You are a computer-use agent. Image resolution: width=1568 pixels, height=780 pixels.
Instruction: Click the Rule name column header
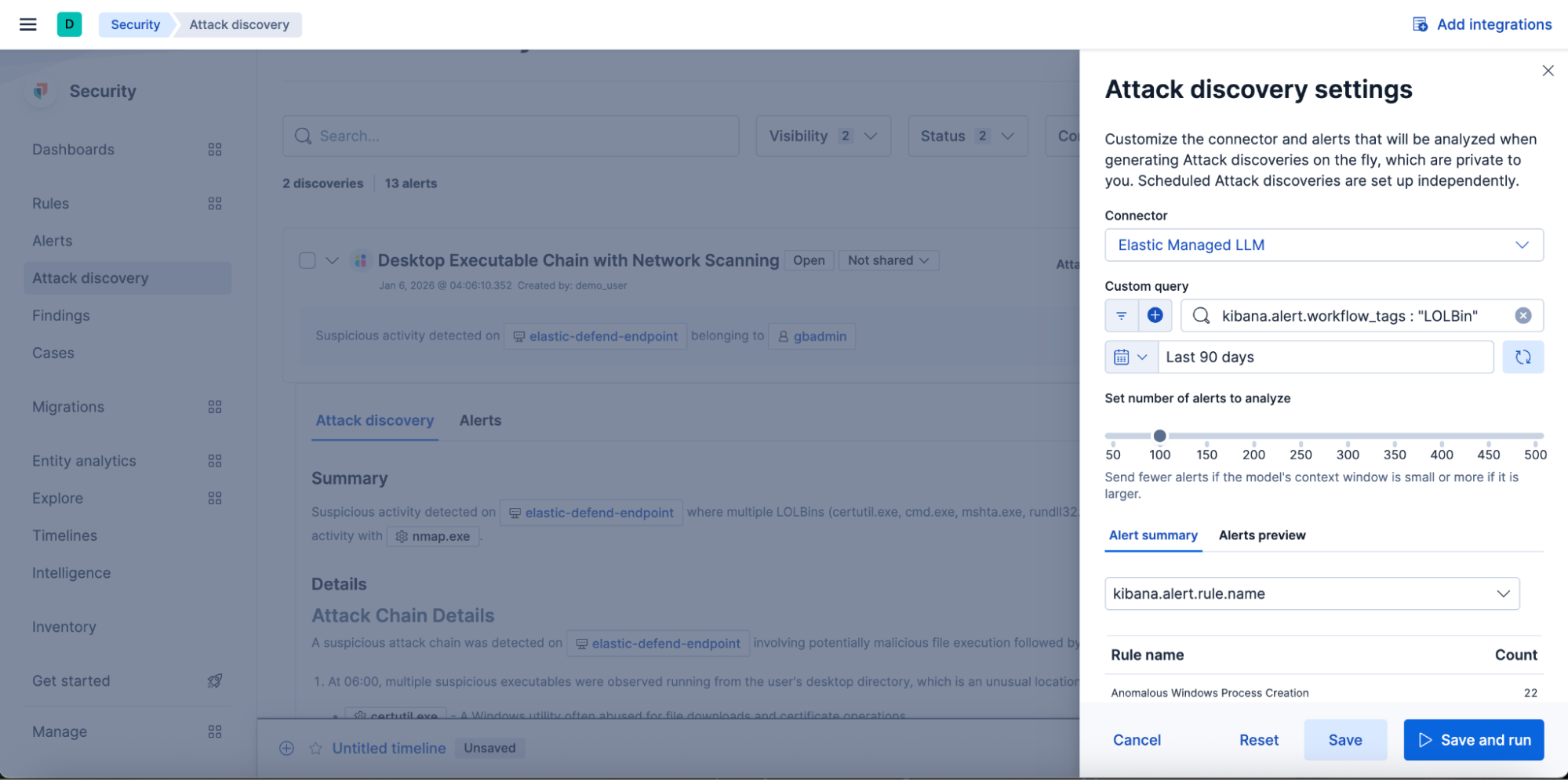pyautogui.click(x=1148, y=655)
